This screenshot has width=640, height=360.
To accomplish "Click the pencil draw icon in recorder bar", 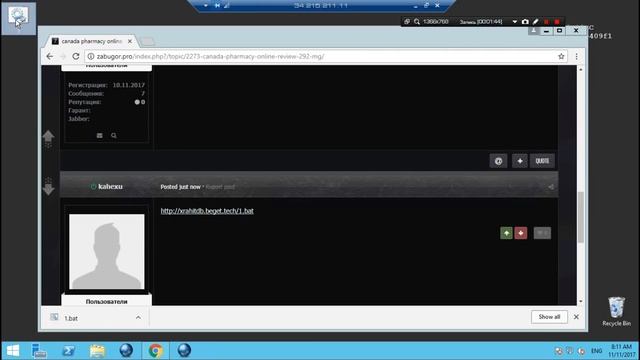I will coord(536,22).
